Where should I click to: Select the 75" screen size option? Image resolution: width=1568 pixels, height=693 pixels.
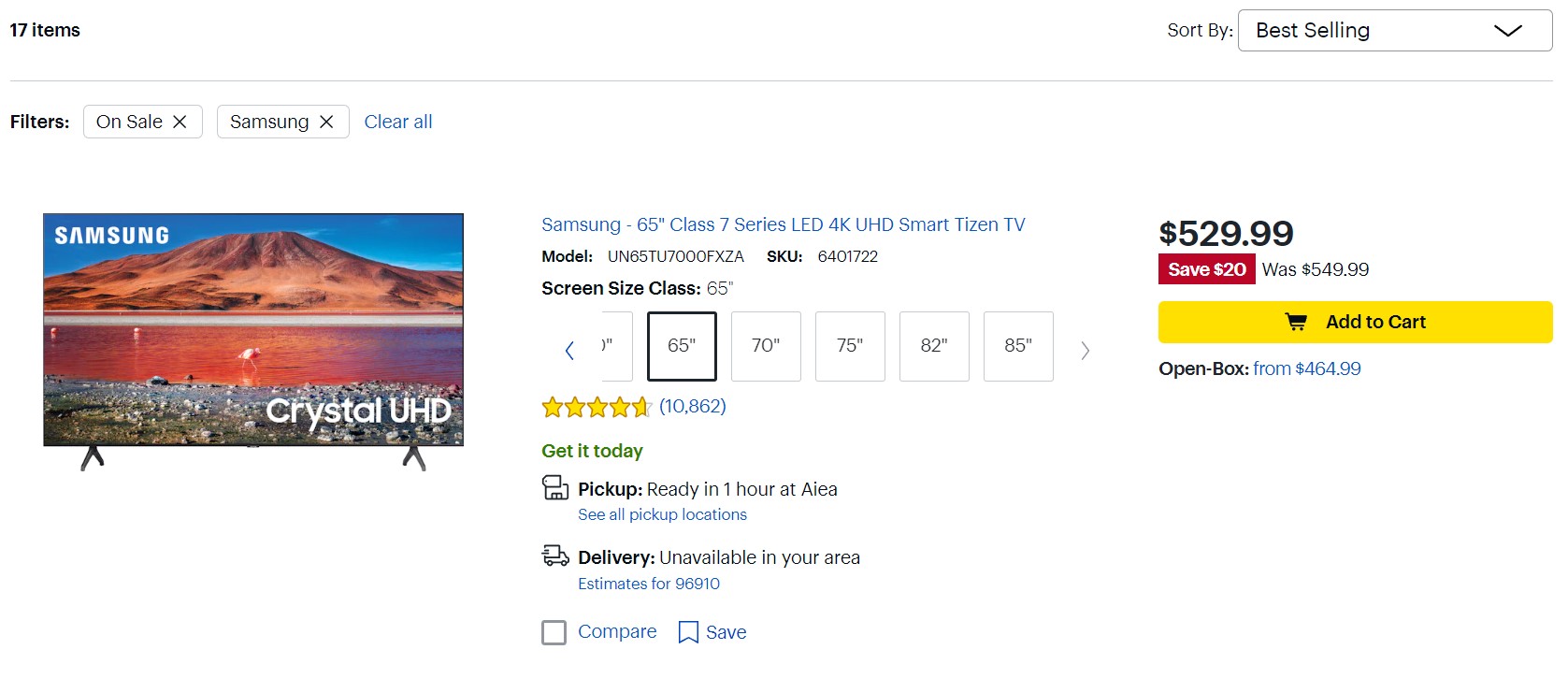(x=850, y=346)
